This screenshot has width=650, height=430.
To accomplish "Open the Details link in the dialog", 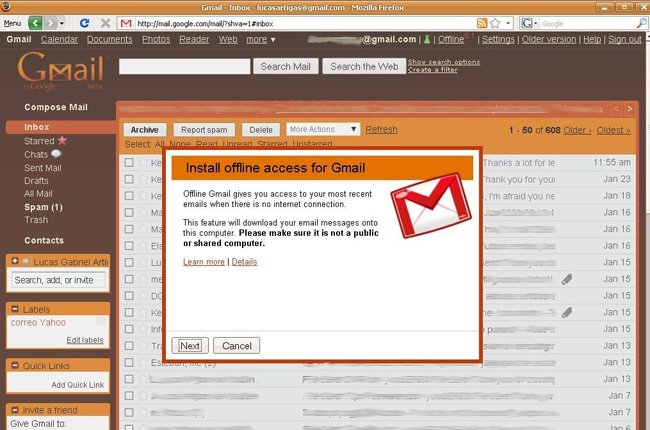I will pos(244,262).
